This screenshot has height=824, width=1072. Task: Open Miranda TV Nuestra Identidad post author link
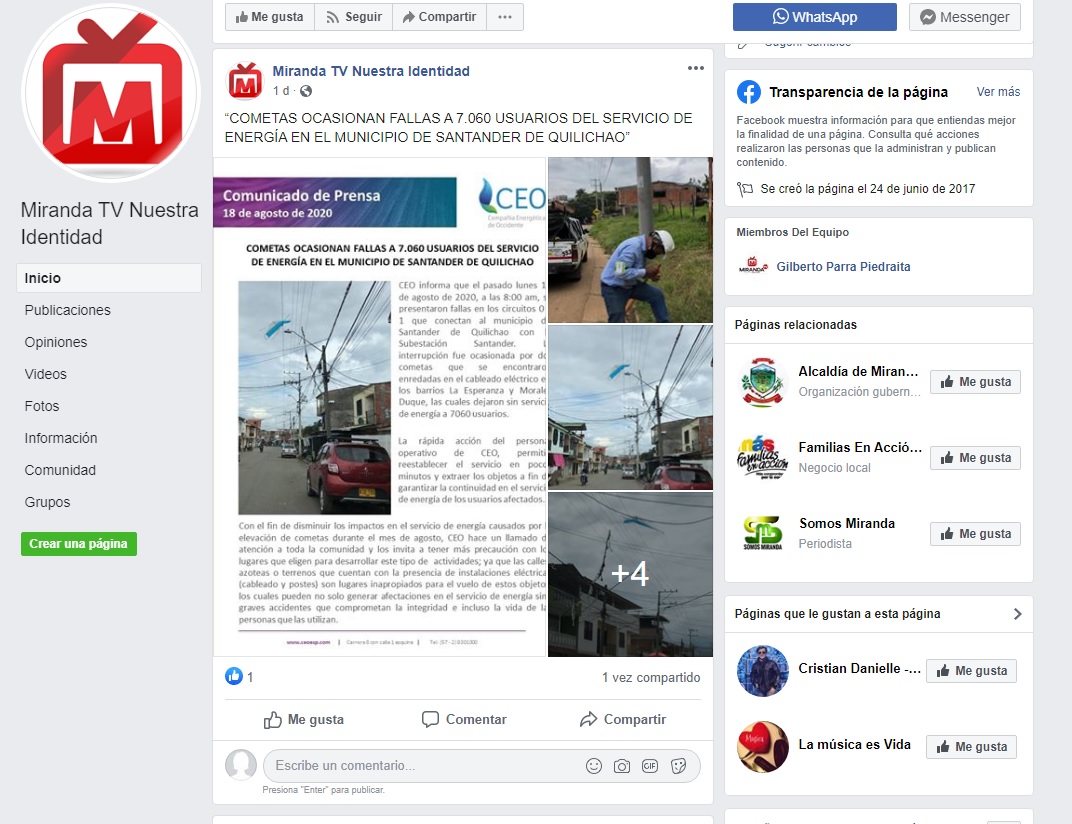371,71
